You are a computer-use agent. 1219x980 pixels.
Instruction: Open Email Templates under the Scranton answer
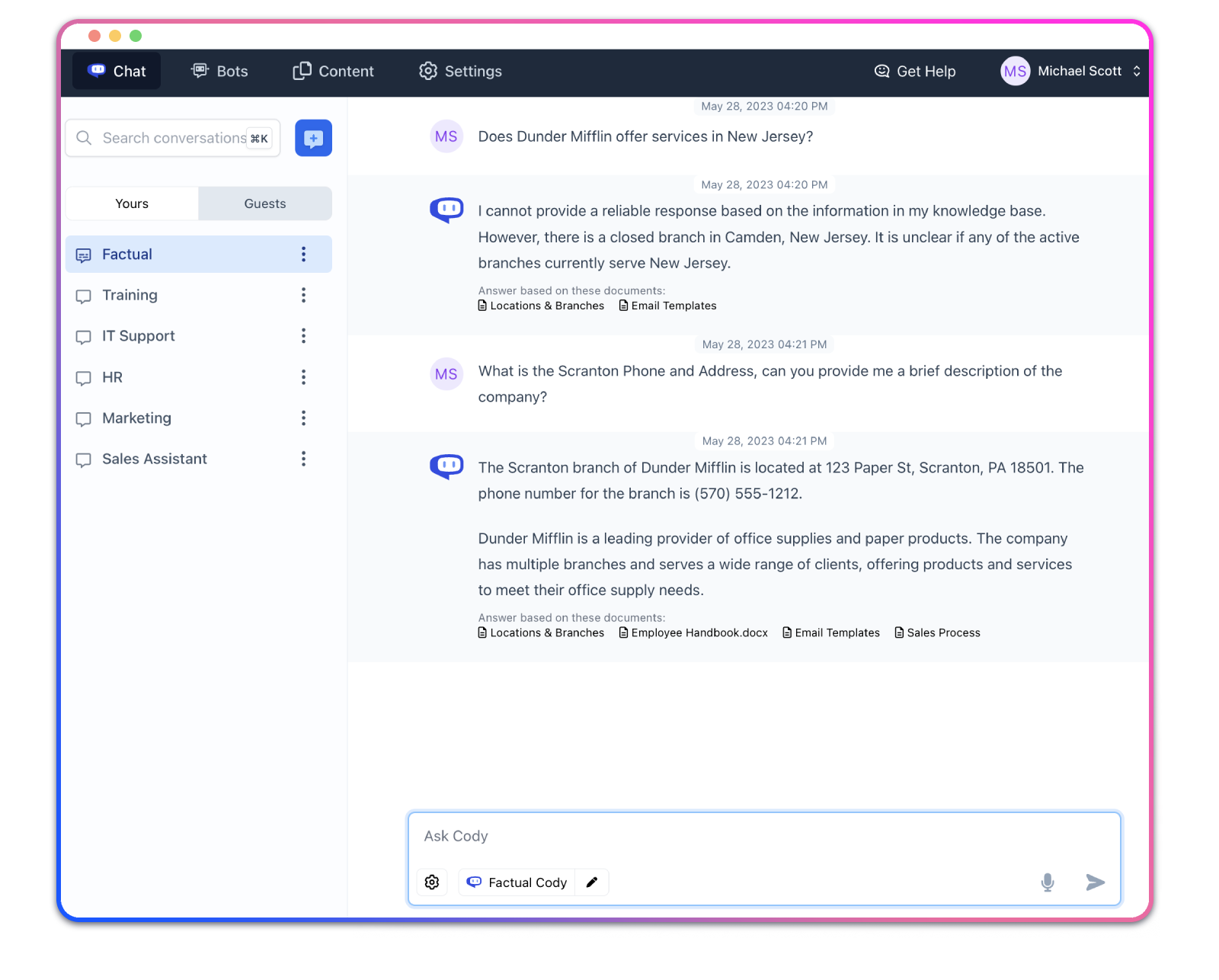coord(831,633)
